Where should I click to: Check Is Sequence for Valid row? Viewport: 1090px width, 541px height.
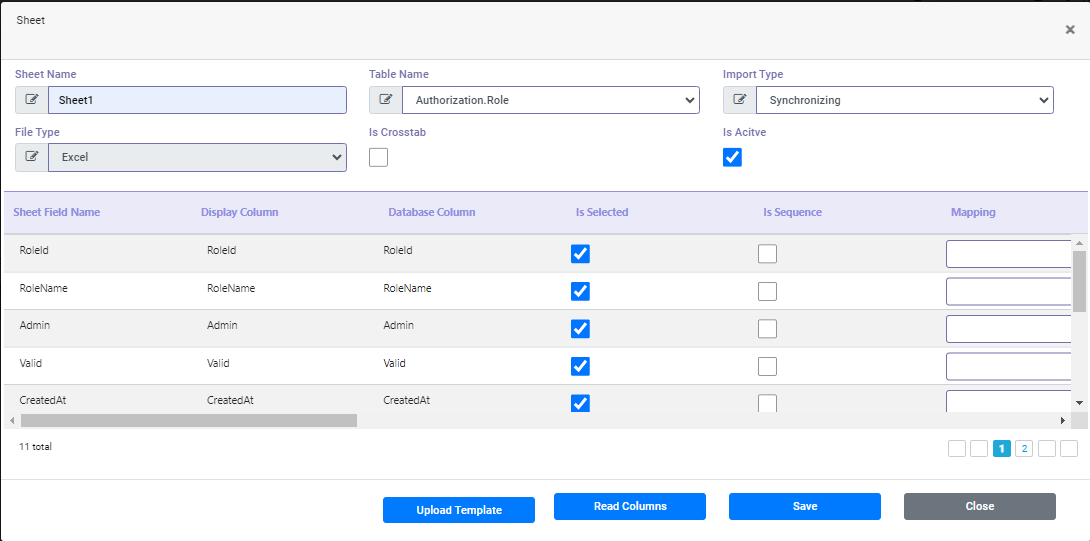(x=767, y=366)
